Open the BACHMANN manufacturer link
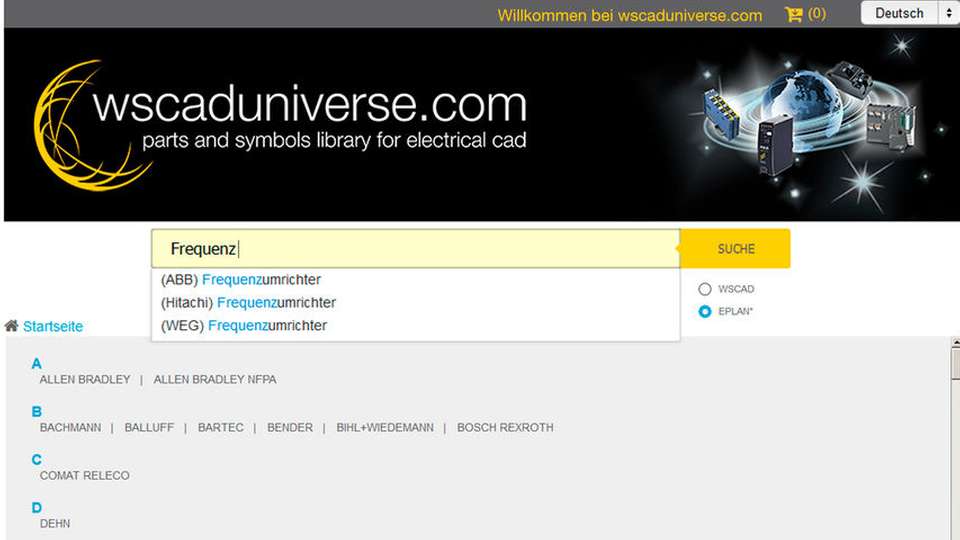This screenshot has height=540, width=960. pos(70,427)
